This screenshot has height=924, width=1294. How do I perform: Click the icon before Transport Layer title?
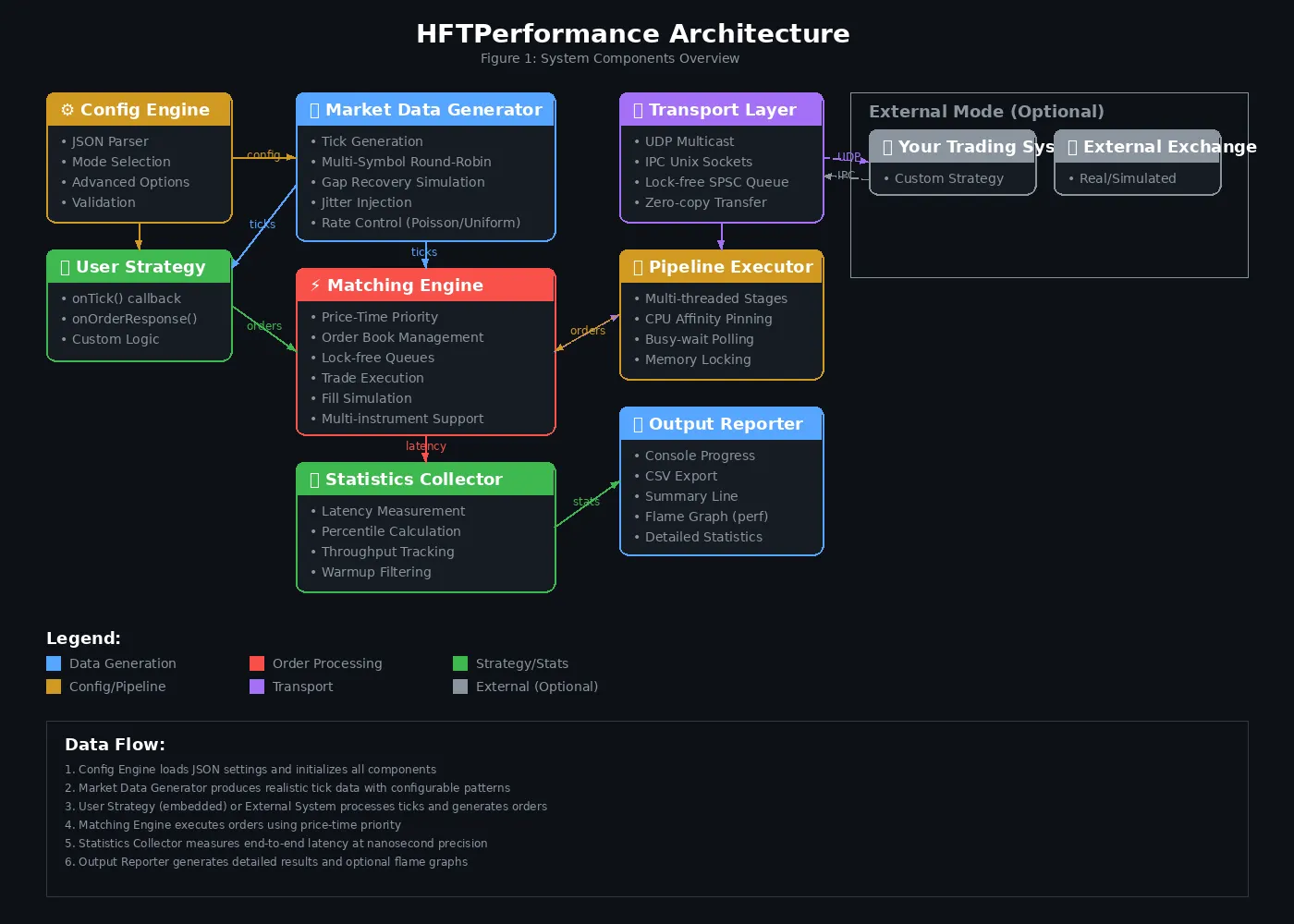[x=638, y=110]
